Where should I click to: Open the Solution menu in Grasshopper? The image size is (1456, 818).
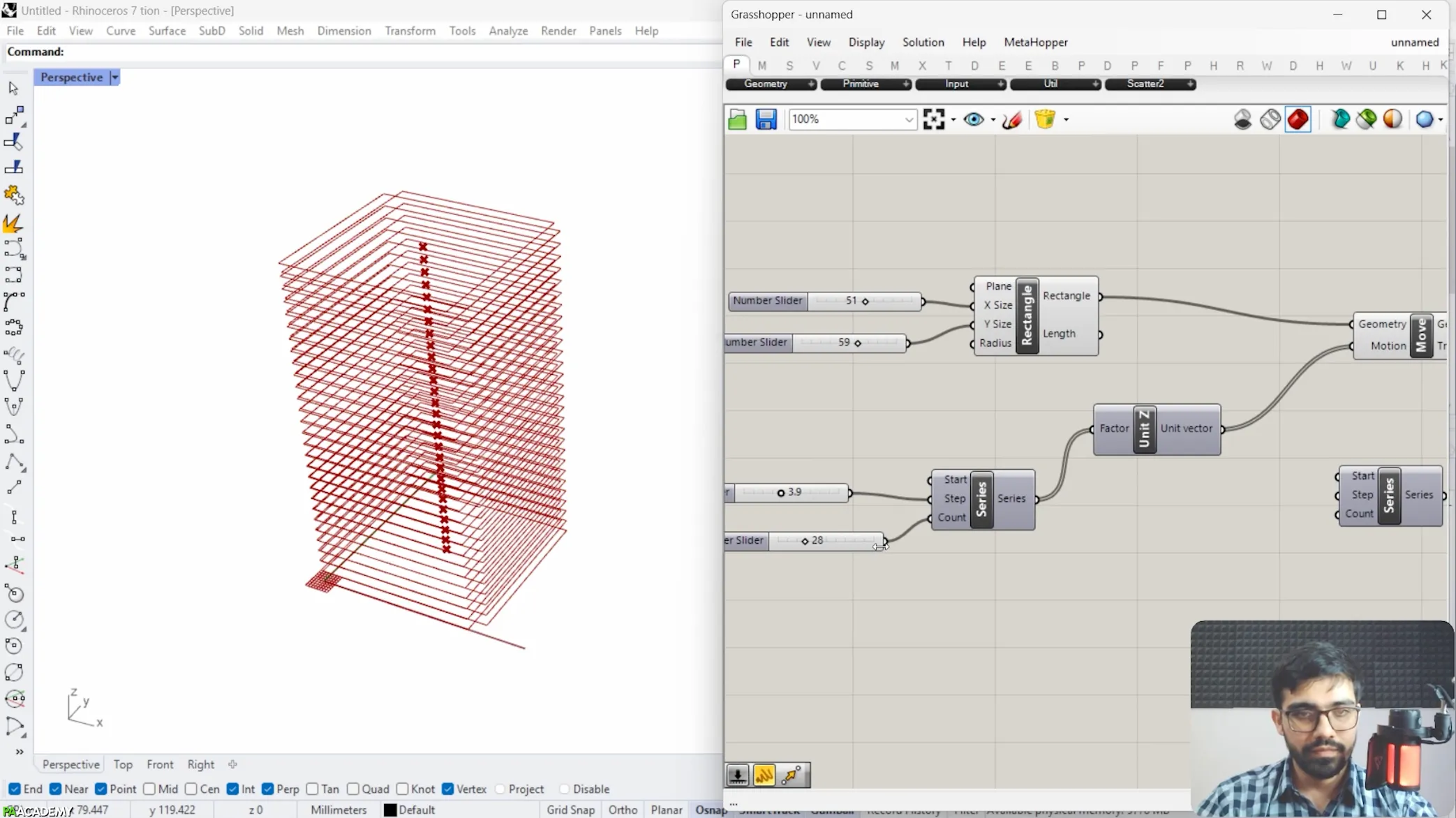(923, 42)
